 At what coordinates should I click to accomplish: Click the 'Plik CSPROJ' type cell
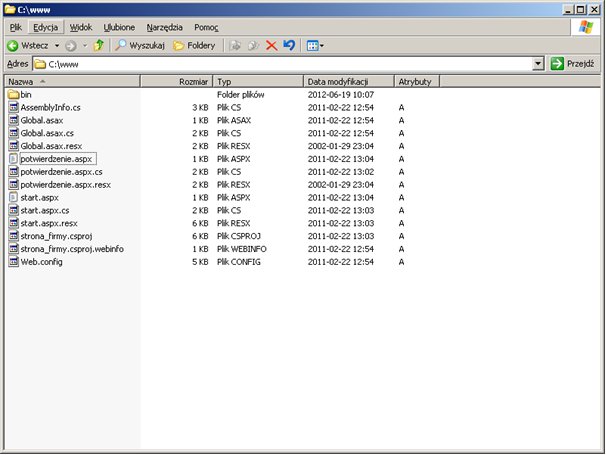(x=239, y=236)
